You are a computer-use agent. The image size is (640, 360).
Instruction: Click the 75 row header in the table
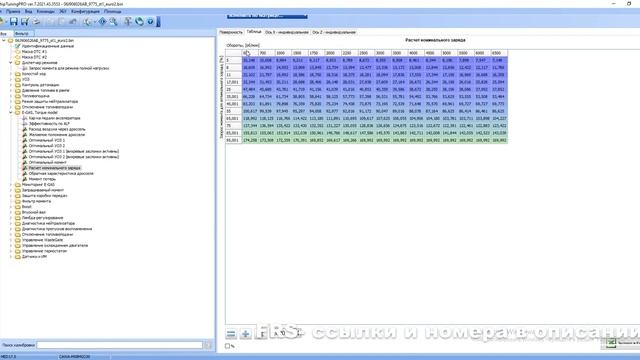pyautogui.click(x=233, y=126)
